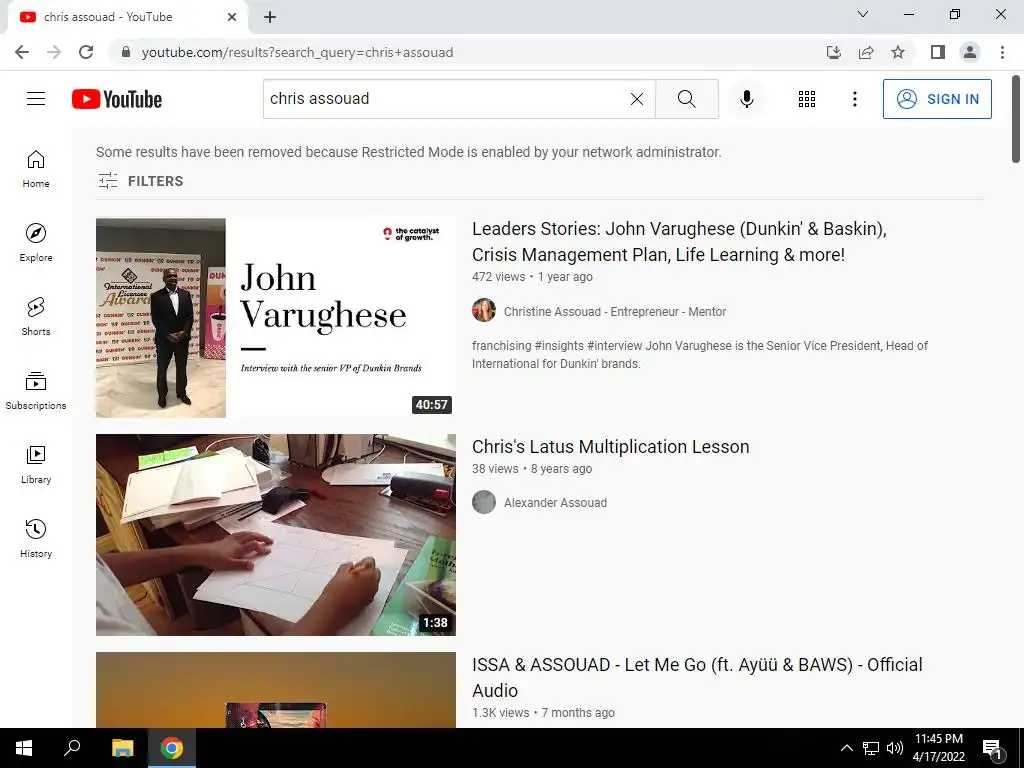Screen dimensions: 1024x768
Task: Open Chris's Latus Multiplication Lesson title
Action: [x=611, y=447]
